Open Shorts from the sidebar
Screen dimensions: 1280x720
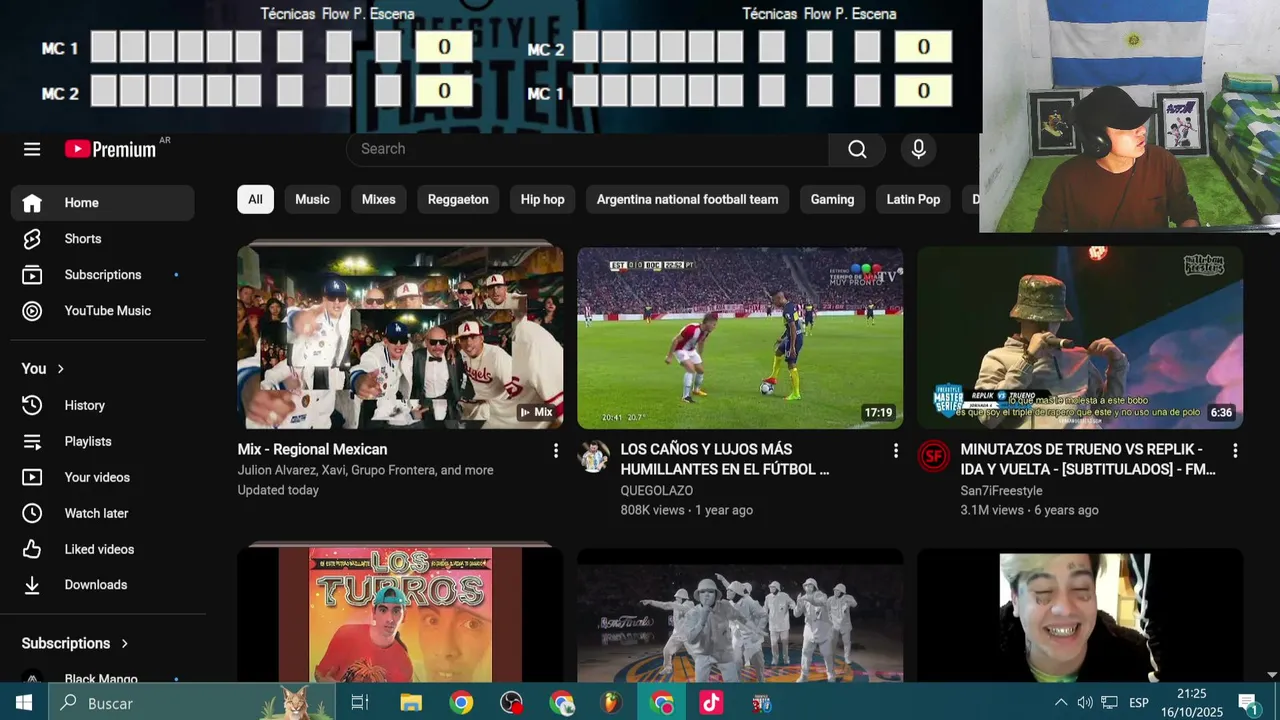[x=103, y=239]
